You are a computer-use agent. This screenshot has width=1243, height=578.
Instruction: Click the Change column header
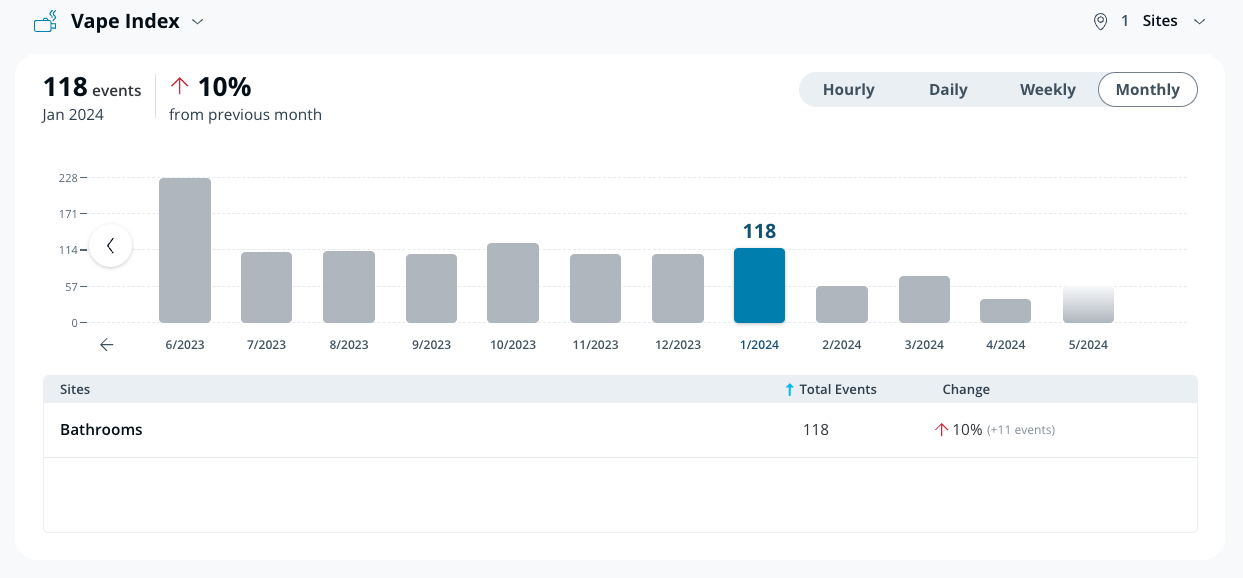[965, 390]
